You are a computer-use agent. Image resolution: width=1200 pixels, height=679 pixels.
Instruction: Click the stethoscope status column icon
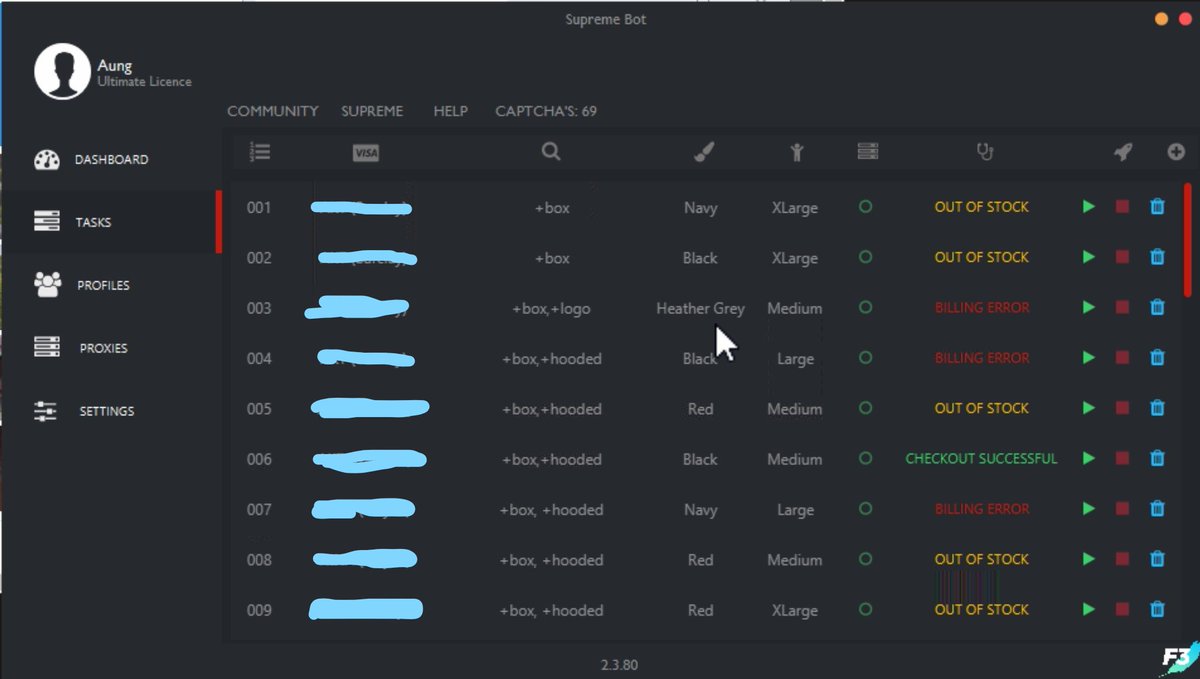pyautogui.click(x=985, y=152)
